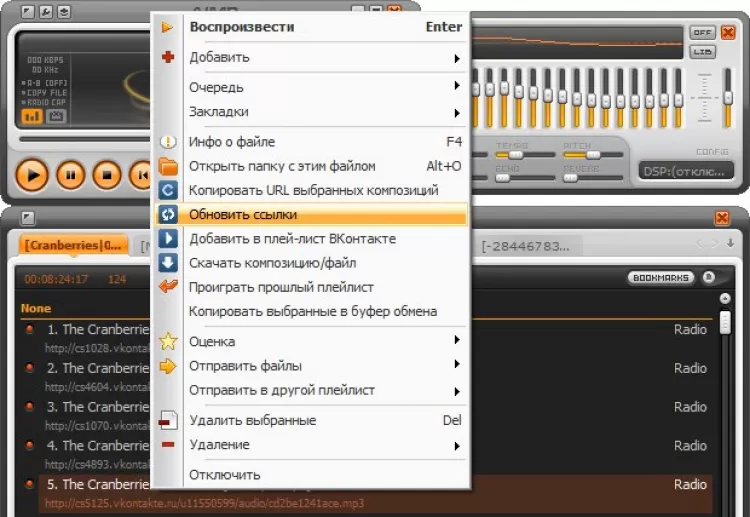Click the orange send-files arrow icon
750x517 pixels.
168,366
